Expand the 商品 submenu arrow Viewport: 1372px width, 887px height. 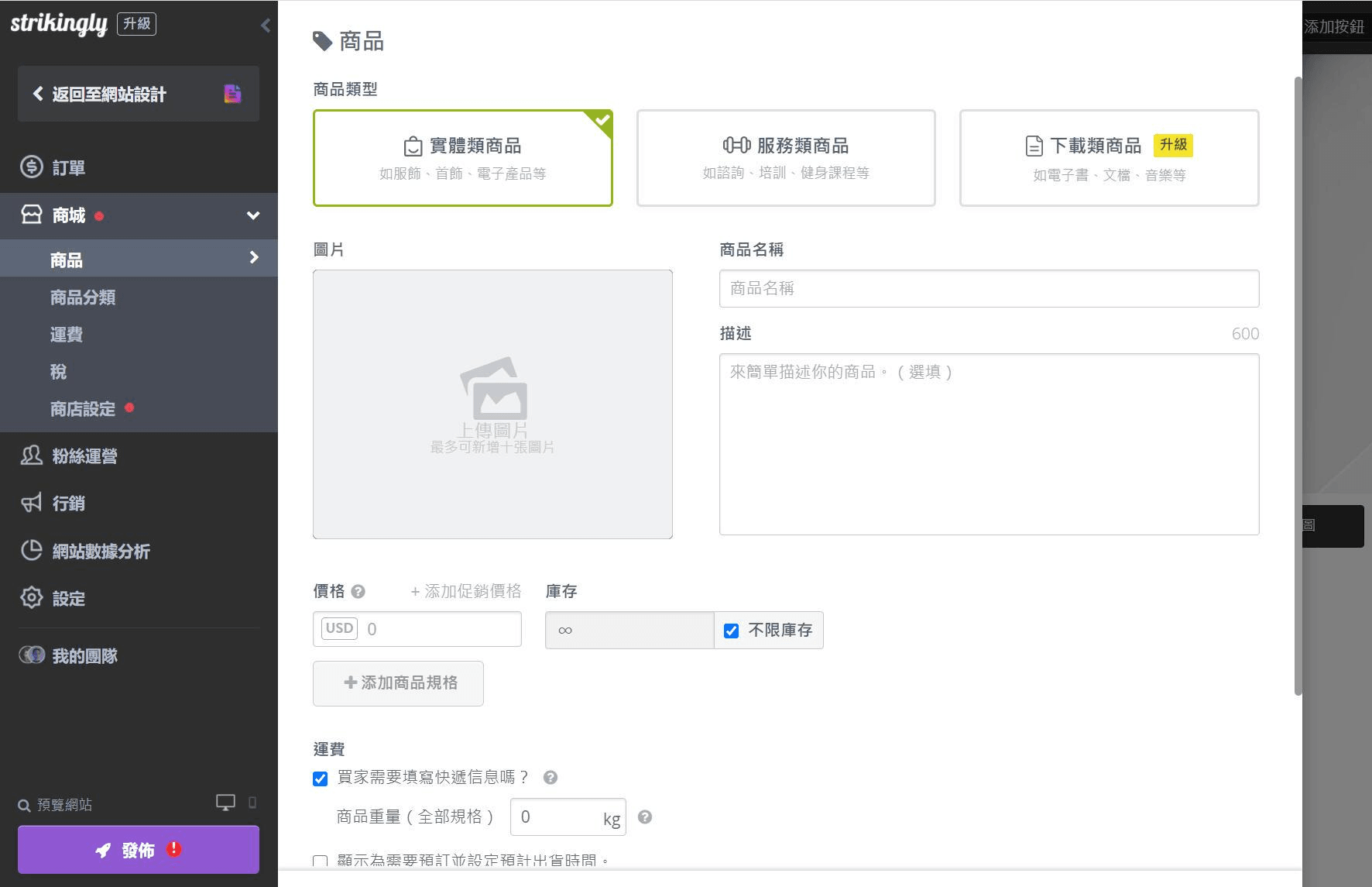point(254,257)
